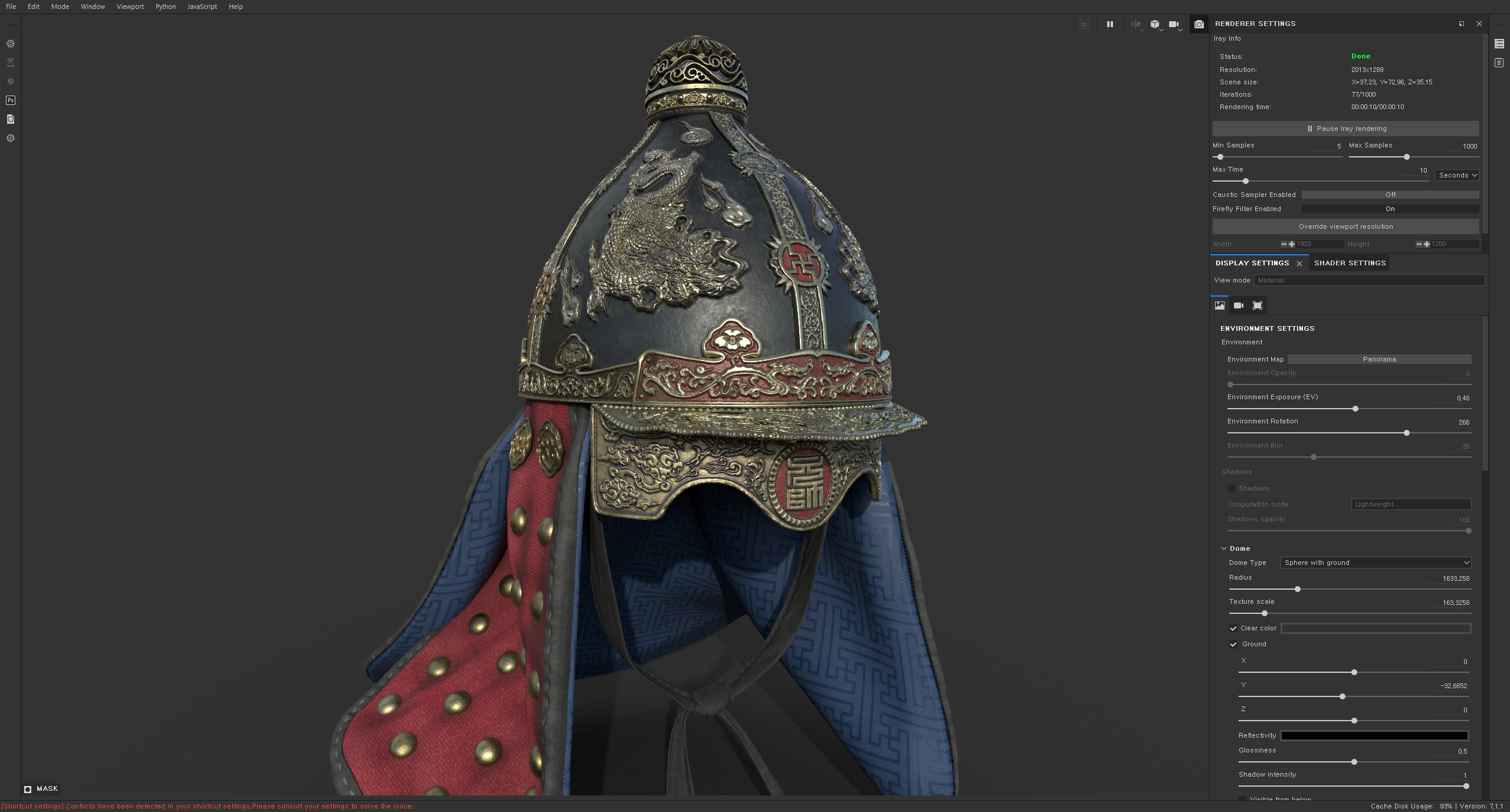Screen dimensions: 1510x812
Task: Click the Photoshop export icon in left sidebar
Action: (10, 100)
